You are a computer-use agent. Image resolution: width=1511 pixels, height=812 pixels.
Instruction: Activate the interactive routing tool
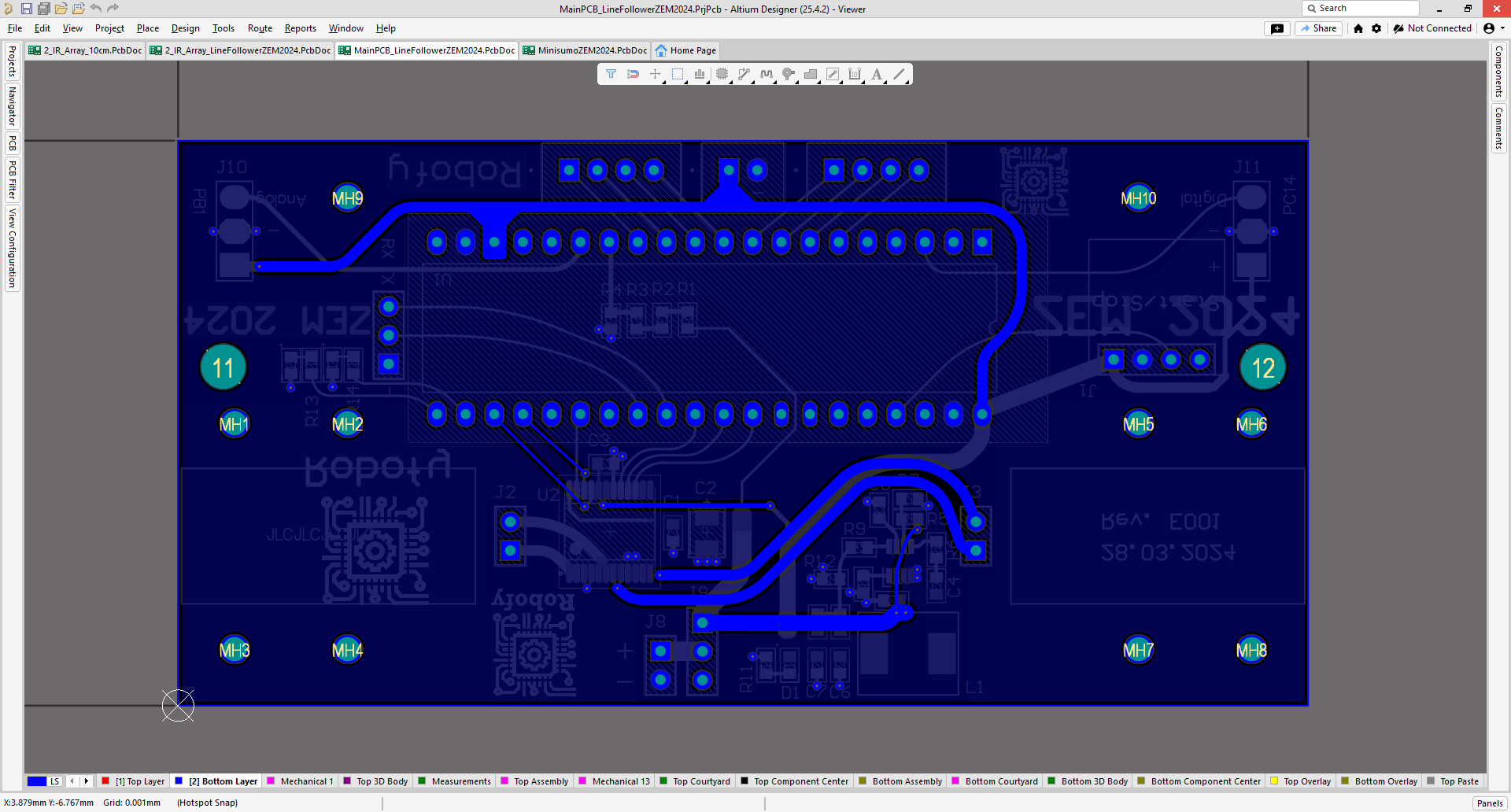[744, 74]
